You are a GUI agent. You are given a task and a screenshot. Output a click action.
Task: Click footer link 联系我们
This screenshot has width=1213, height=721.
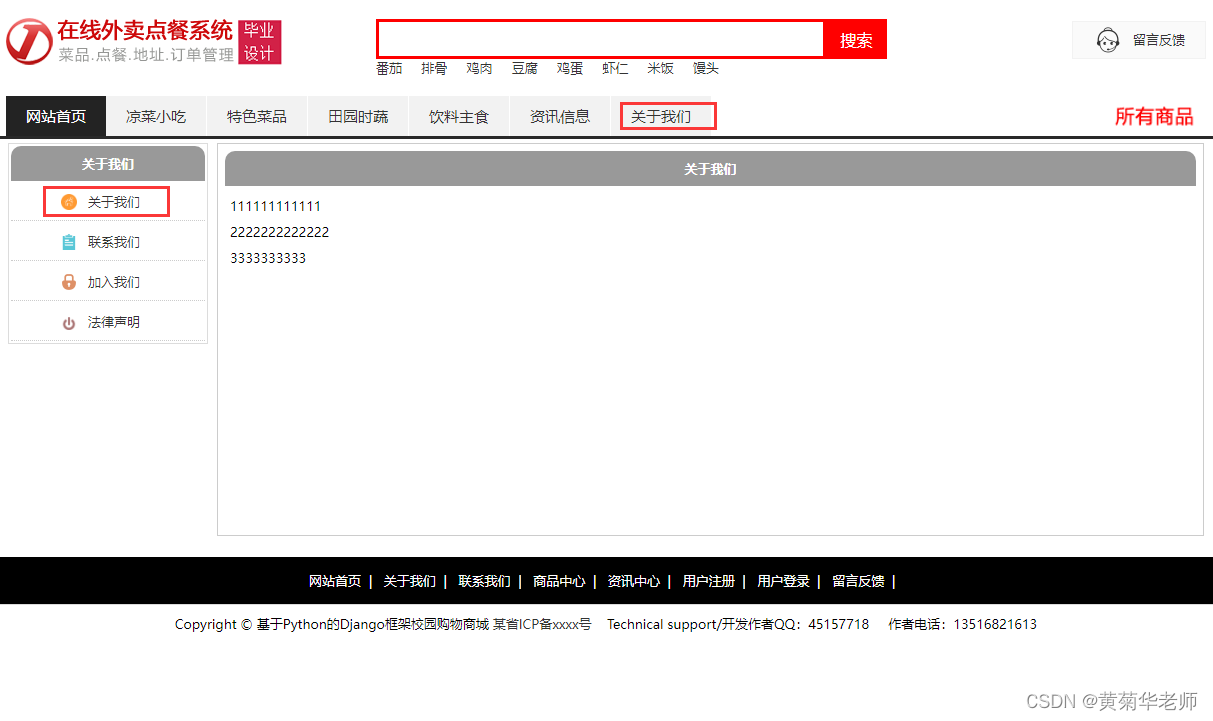click(x=485, y=581)
